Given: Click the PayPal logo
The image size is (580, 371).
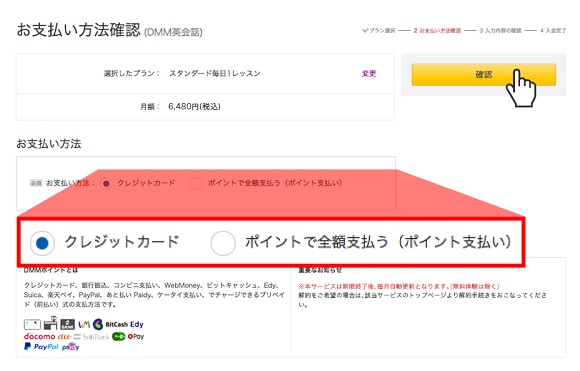Looking at the screenshot, I should [41, 347].
